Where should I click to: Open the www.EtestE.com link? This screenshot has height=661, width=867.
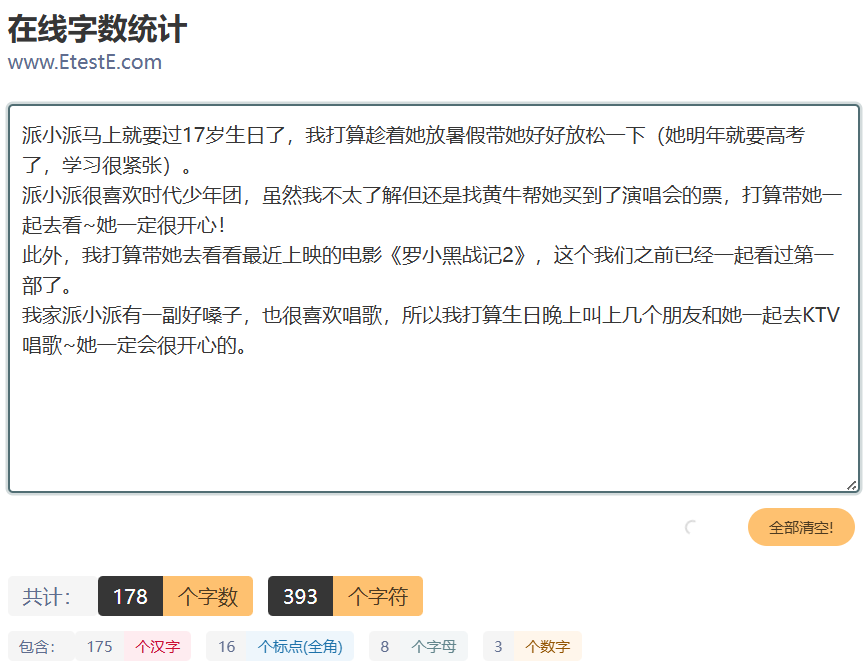85,62
